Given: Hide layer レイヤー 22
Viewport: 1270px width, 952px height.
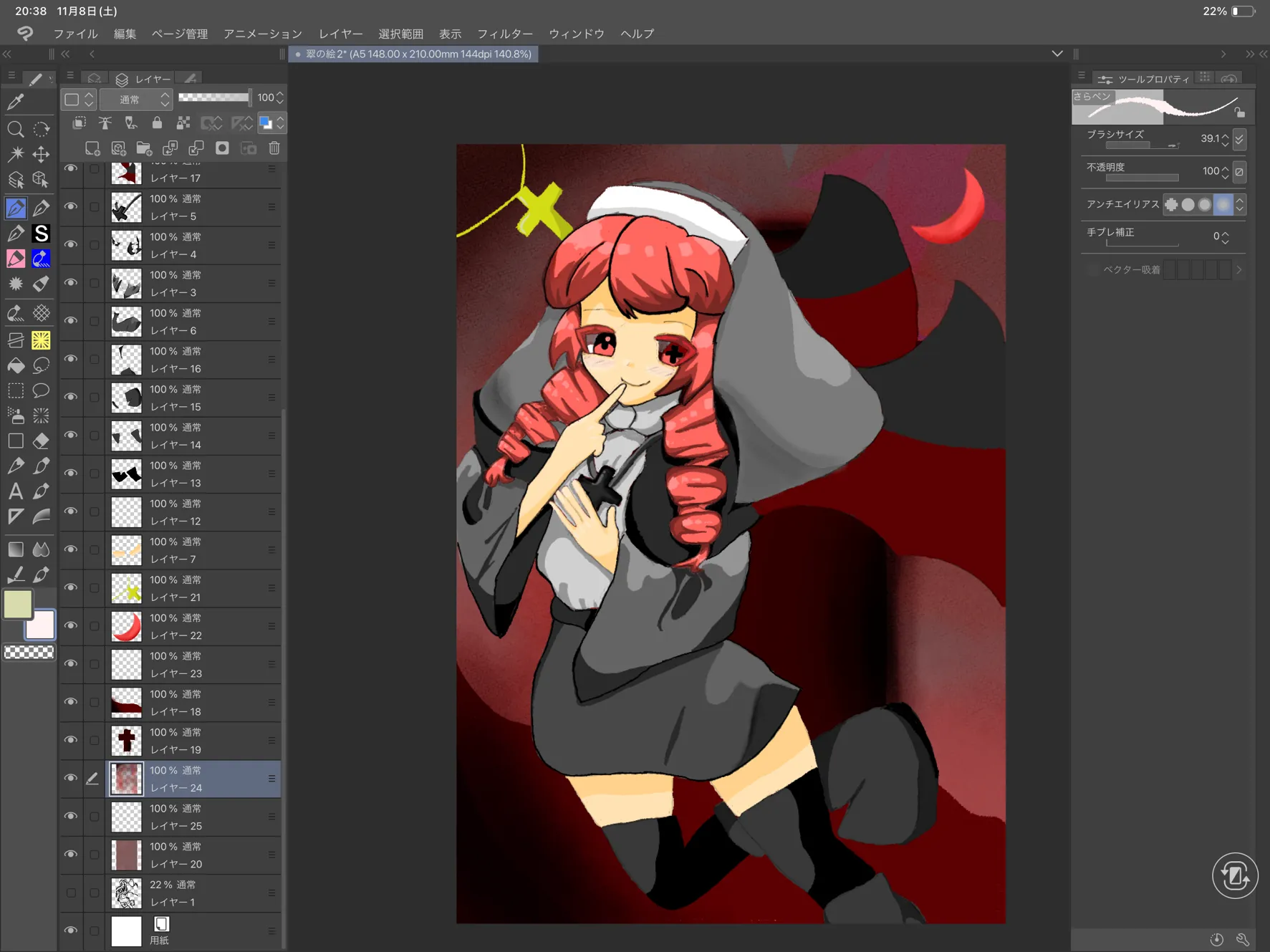Looking at the screenshot, I should pyautogui.click(x=70, y=625).
